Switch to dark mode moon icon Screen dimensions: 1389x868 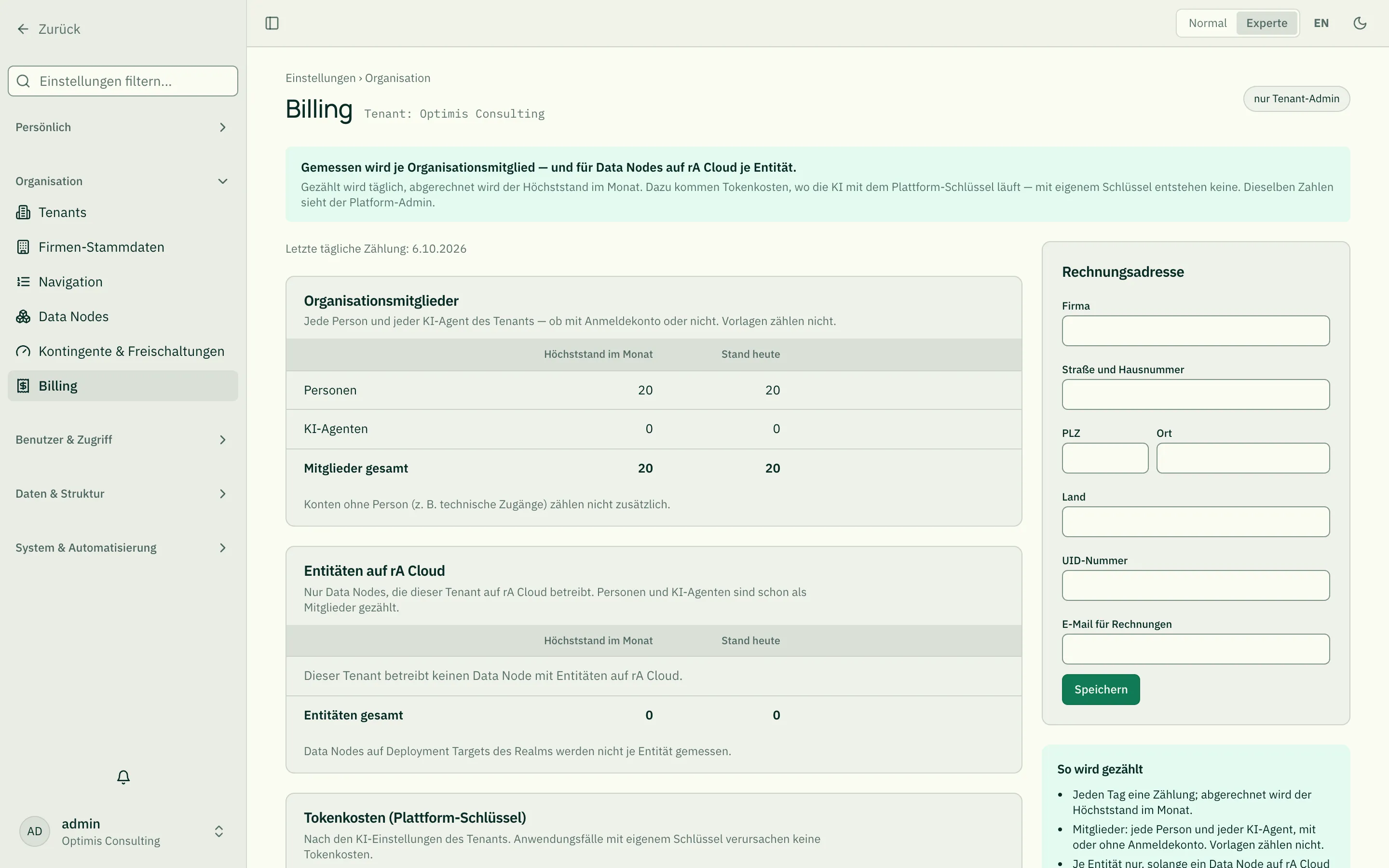coord(1360,23)
